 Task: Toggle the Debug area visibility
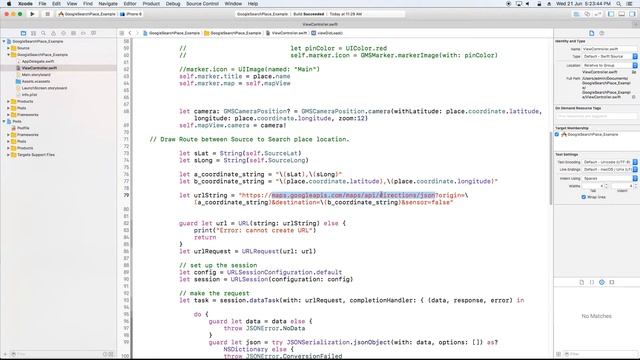[x=622, y=14]
